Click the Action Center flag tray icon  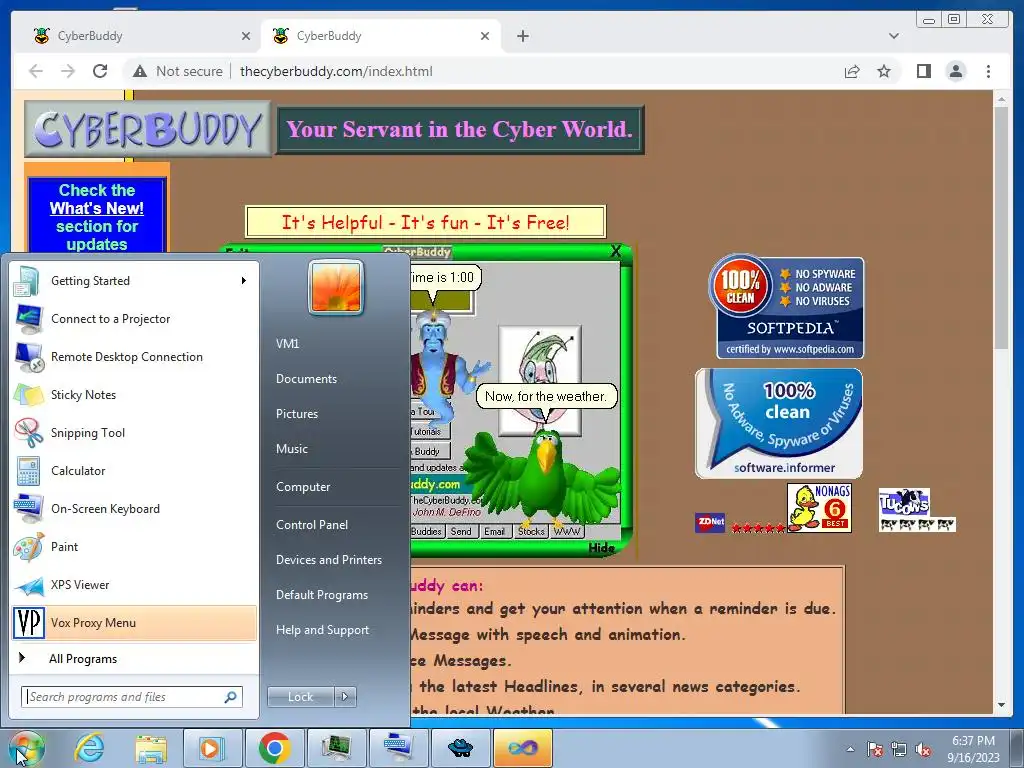tap(875, 749)
